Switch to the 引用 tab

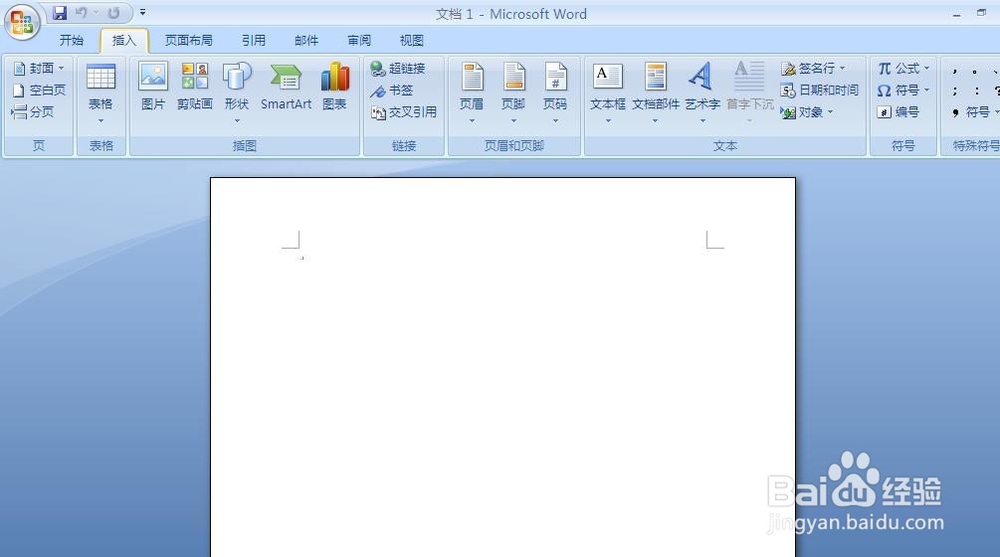(x=254, y=40)
